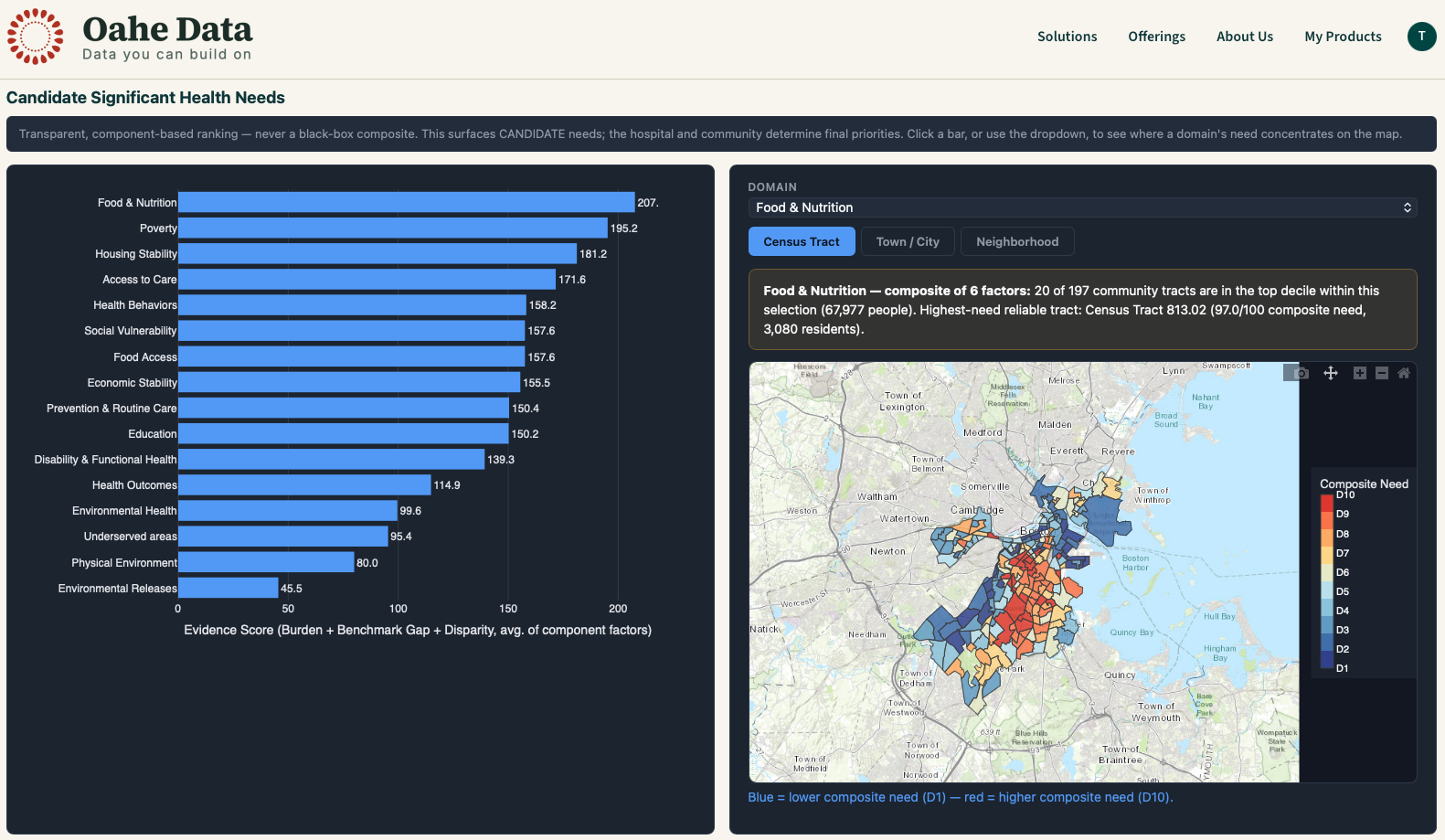Image resolution: width=1445 pixels, height=840 pixels.
Task: Switch geography to Neighborhood
Action: [1017, 241]
